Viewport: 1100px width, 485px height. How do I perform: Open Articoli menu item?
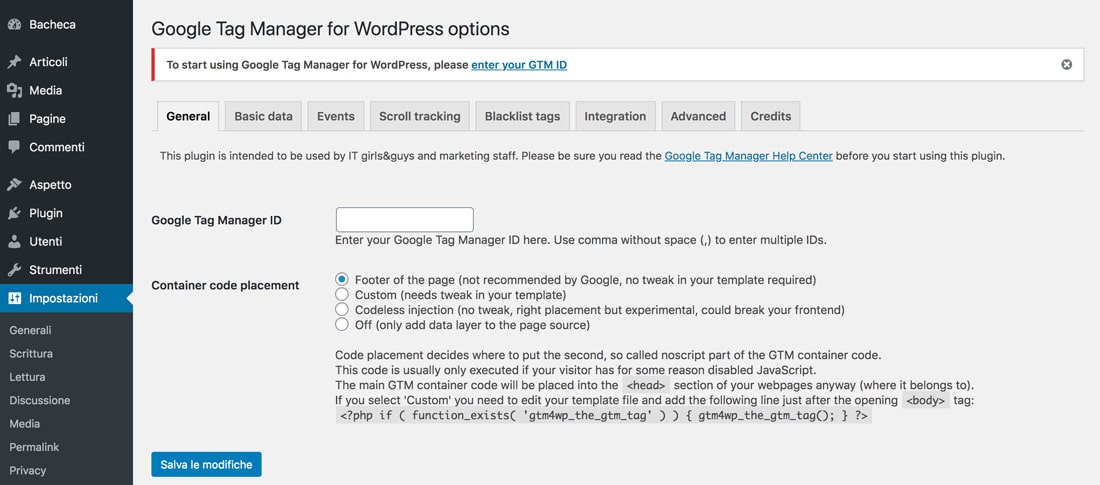point(66,62)
